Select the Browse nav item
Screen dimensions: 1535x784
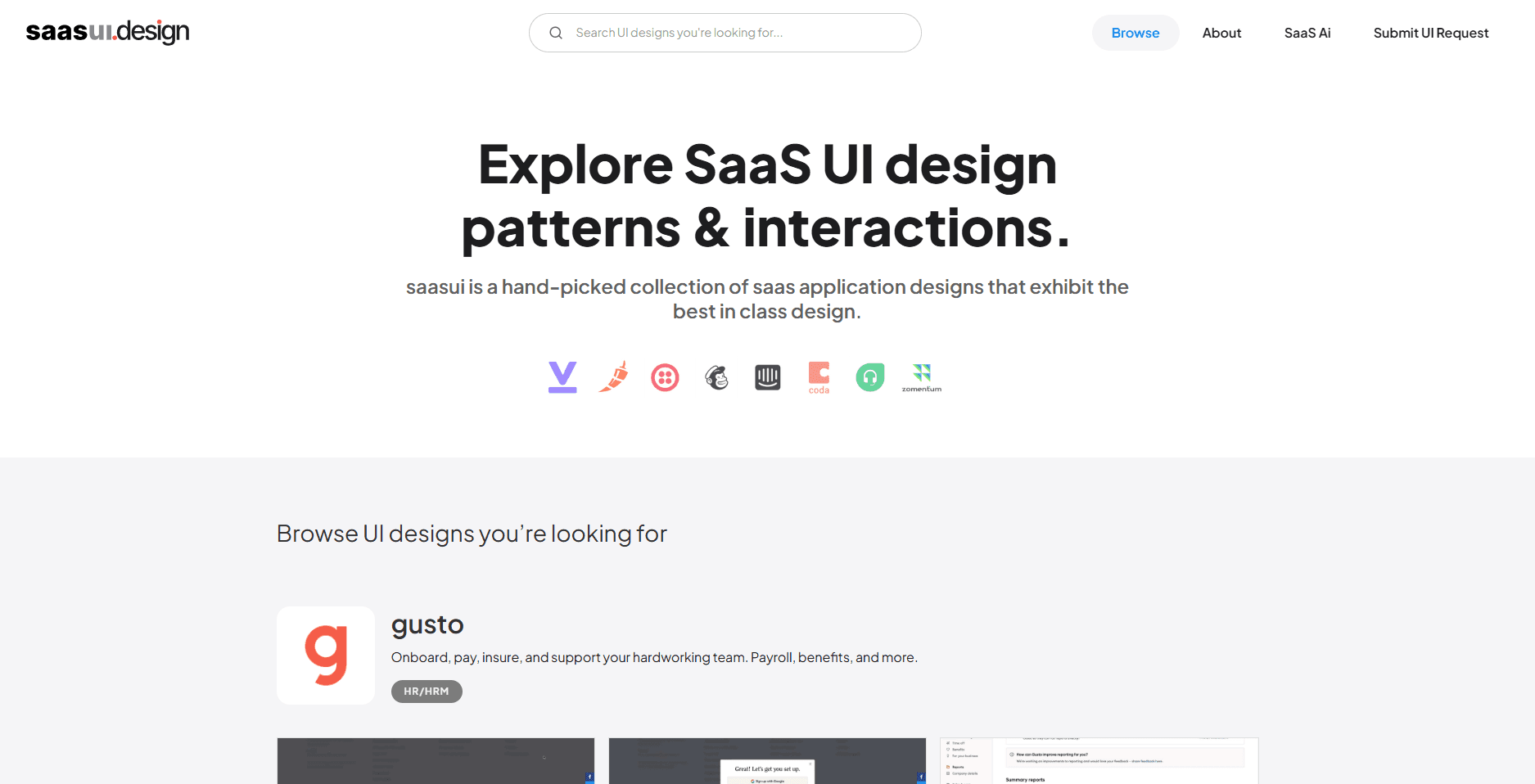[1135, 33]
